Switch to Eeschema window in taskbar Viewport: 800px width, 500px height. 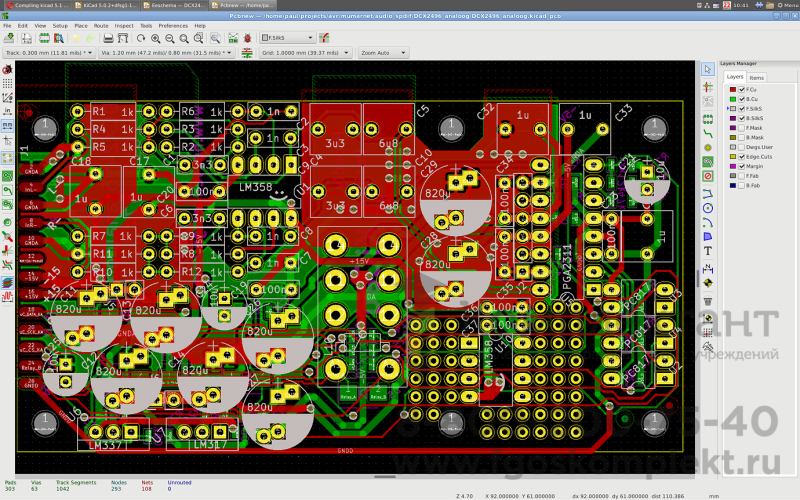pos(173,5)
